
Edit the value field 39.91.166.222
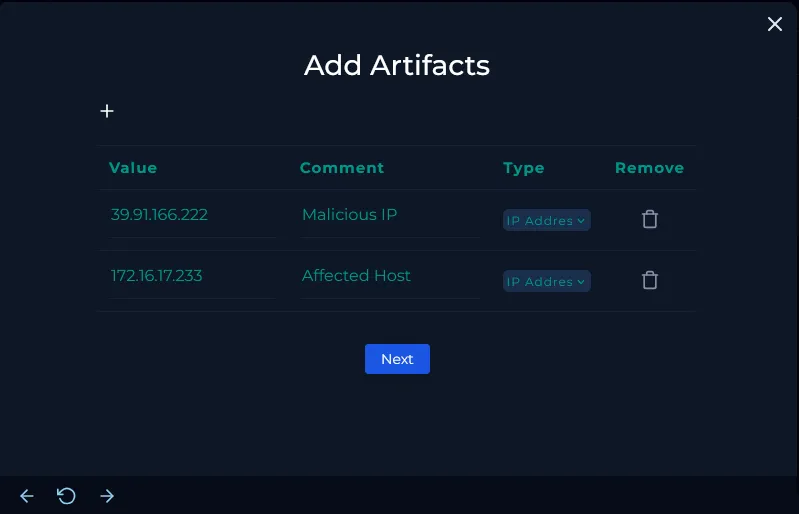coord(190,215)
